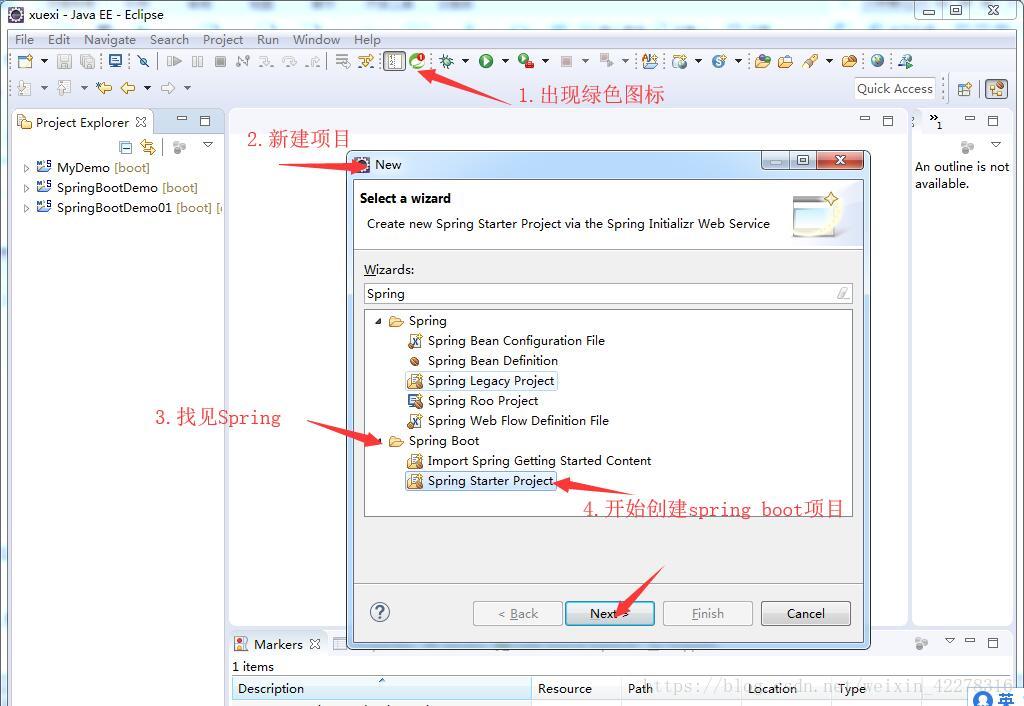
Task: Click the Save All toolbar icon
Action: pyautogui.click(x=87, y=61)
